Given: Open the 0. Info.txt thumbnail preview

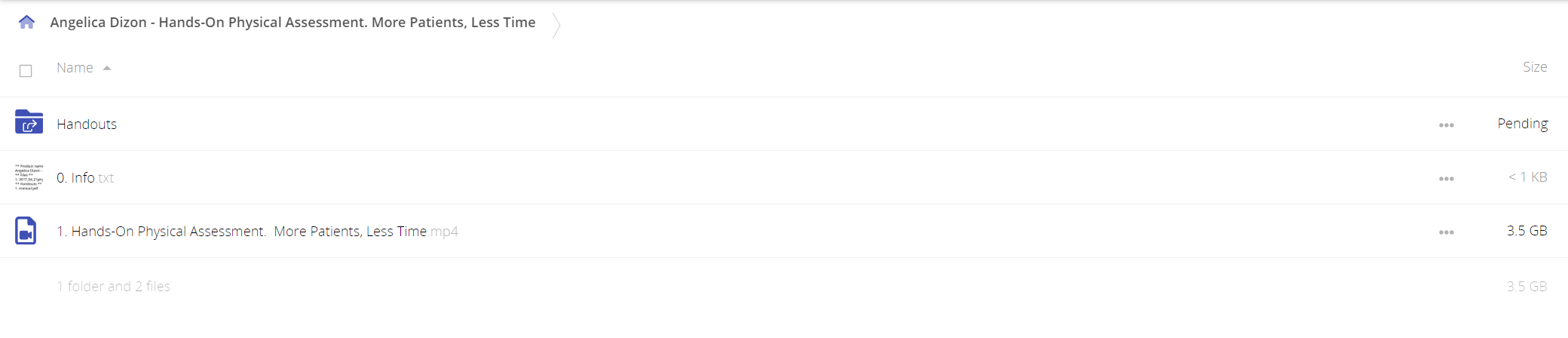Looking at the screenshot, I should (x=29, y=177).
